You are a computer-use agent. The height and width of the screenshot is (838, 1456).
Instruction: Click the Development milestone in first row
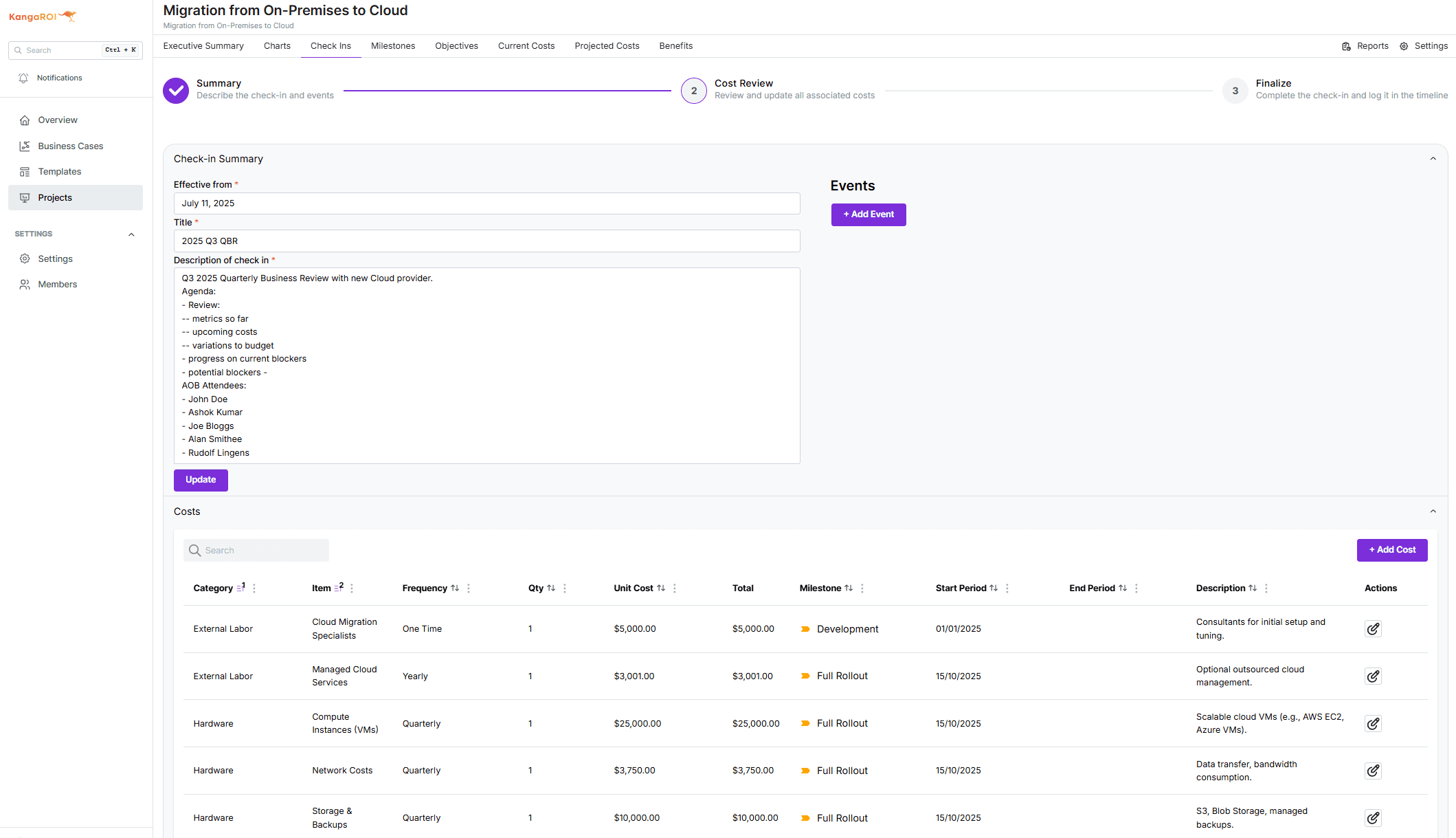click(x=847, y=629)
